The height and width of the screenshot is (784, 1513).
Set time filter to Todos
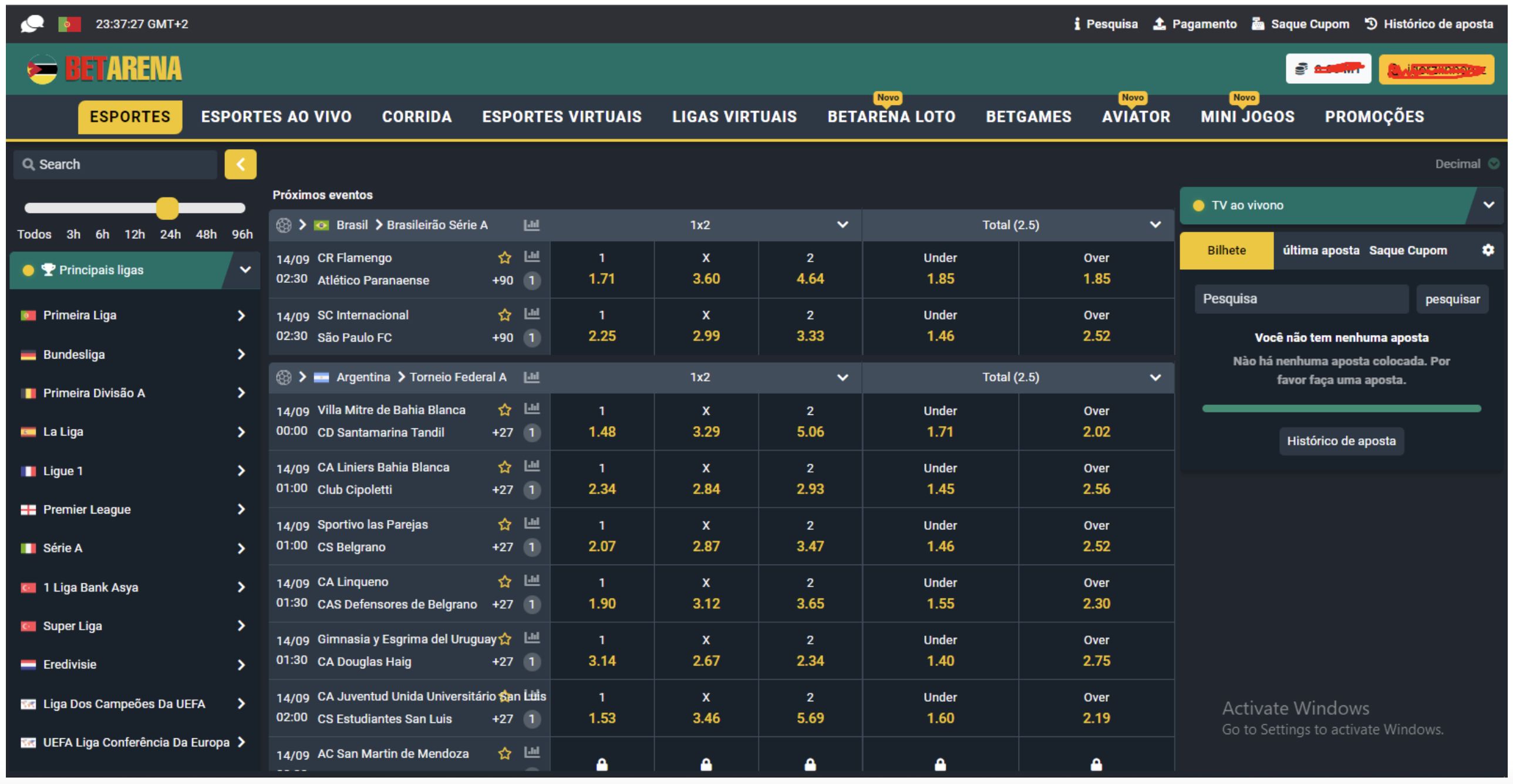pyautogui.click(x=34, y=234)
